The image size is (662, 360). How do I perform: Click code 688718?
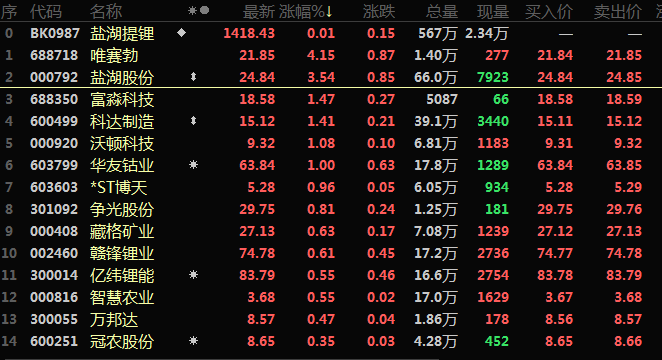coord(54,55)
